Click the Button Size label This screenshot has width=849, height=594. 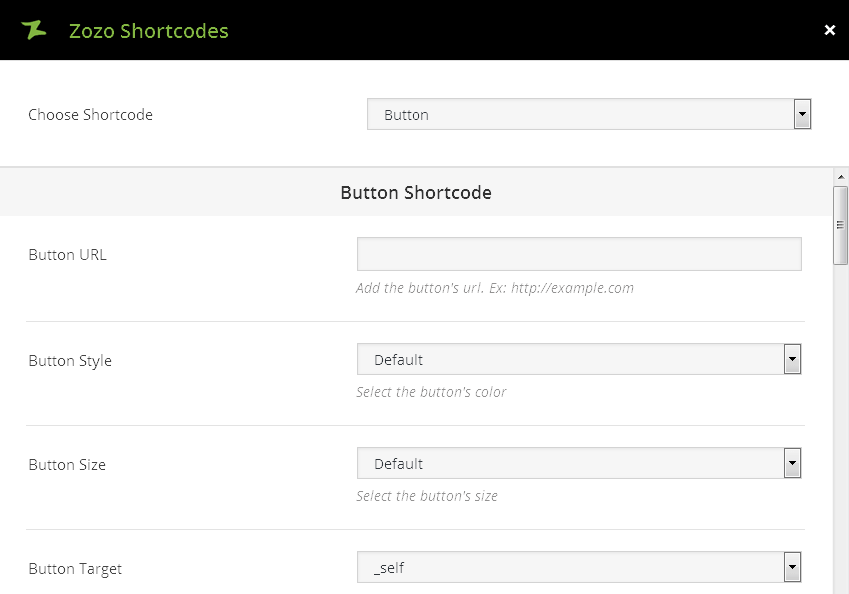67,465
